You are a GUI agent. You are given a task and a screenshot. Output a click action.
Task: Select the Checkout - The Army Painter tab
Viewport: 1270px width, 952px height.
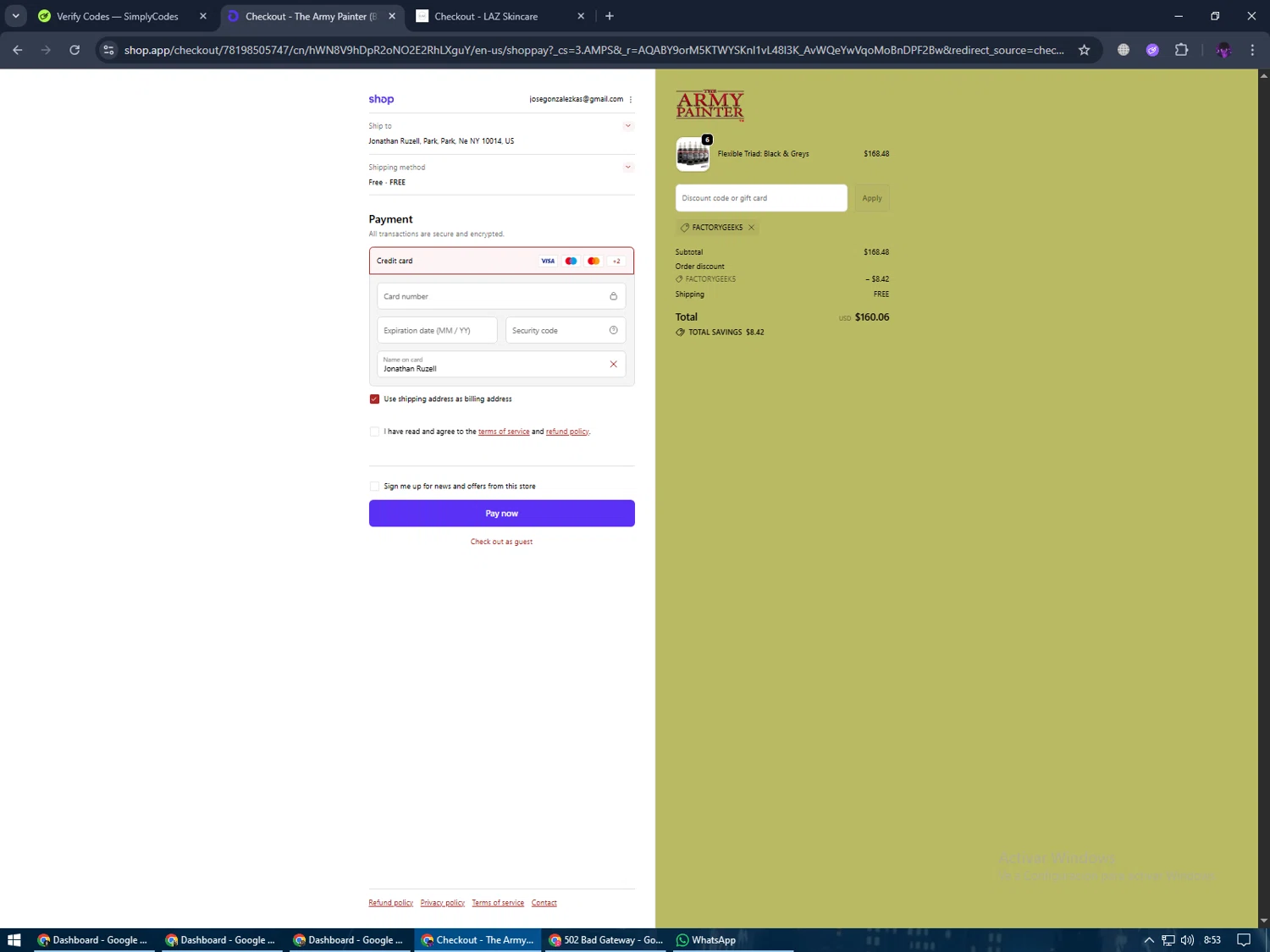click(310, 16)
